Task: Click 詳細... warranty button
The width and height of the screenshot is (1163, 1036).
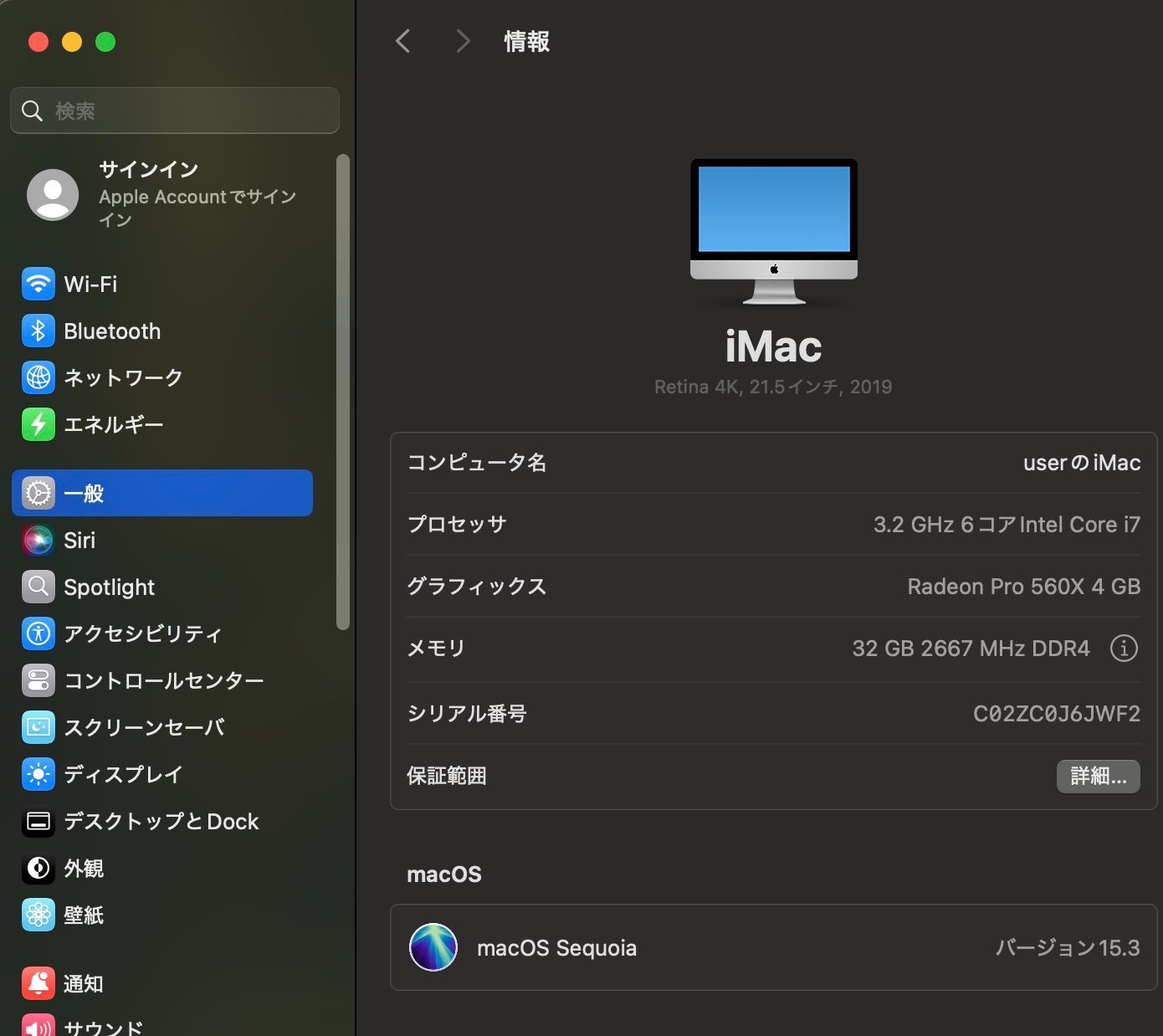Action: [x=1099, y=777]
